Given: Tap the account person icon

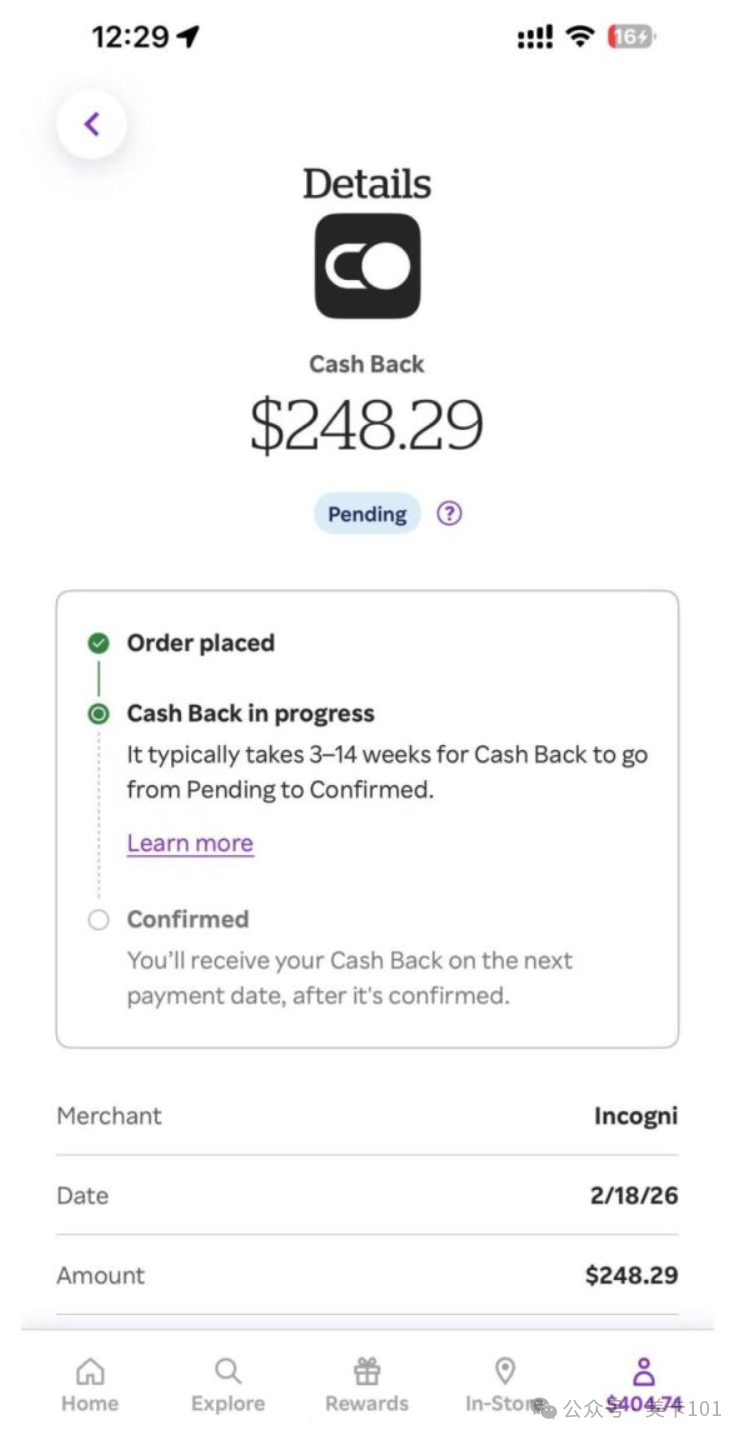Looking at the screenshot, I should tap(644, 1370).
